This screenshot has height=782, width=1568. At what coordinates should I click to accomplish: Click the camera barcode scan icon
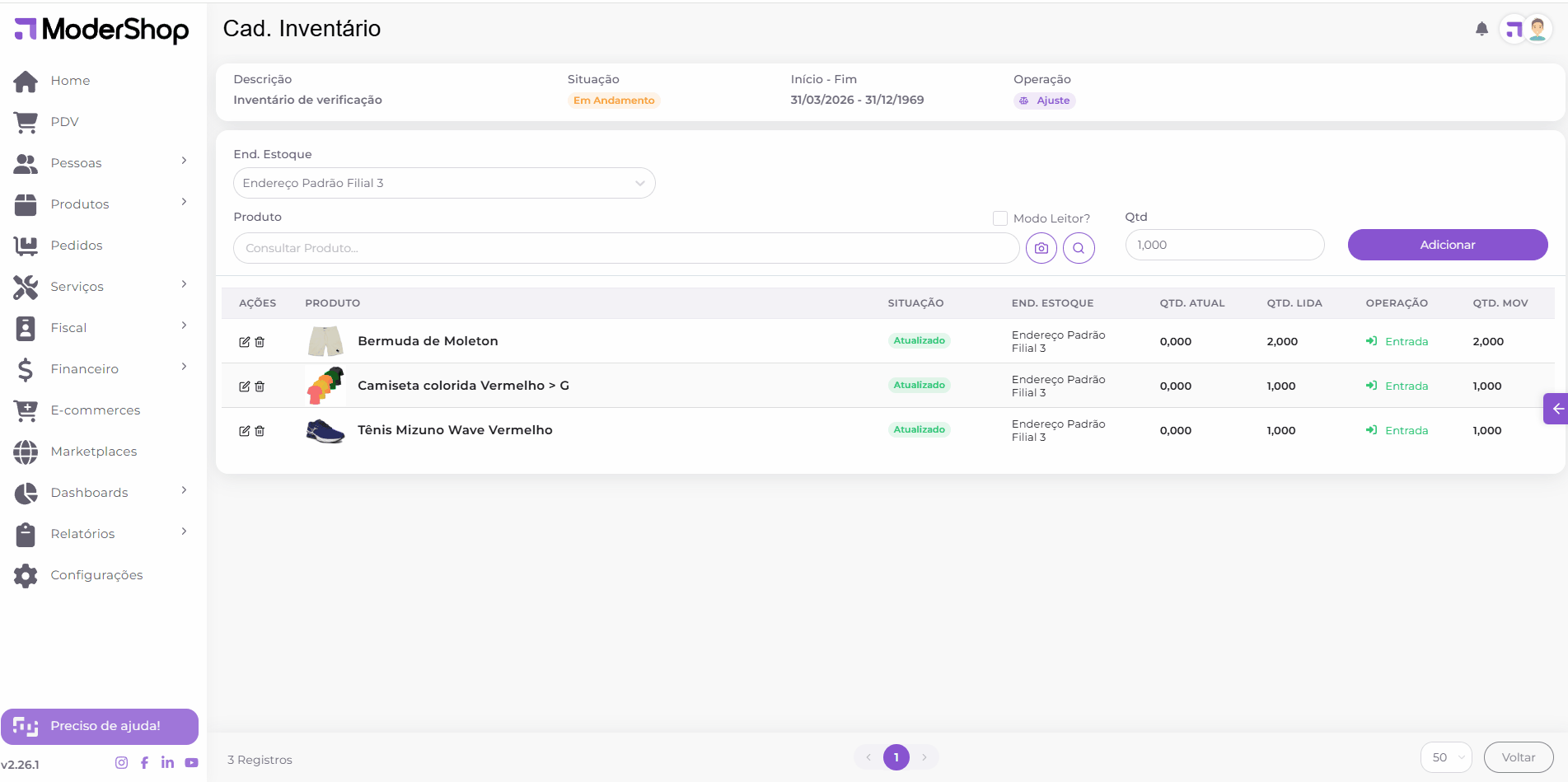pyautogui.click(x=1041, y=248)
